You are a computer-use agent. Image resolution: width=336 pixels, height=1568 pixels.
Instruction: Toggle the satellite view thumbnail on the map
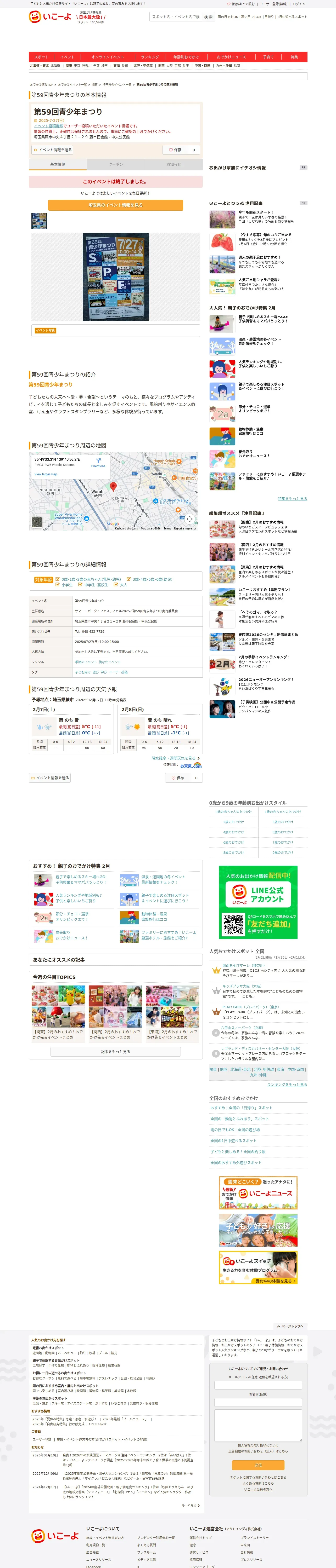(x=37, y=522)
